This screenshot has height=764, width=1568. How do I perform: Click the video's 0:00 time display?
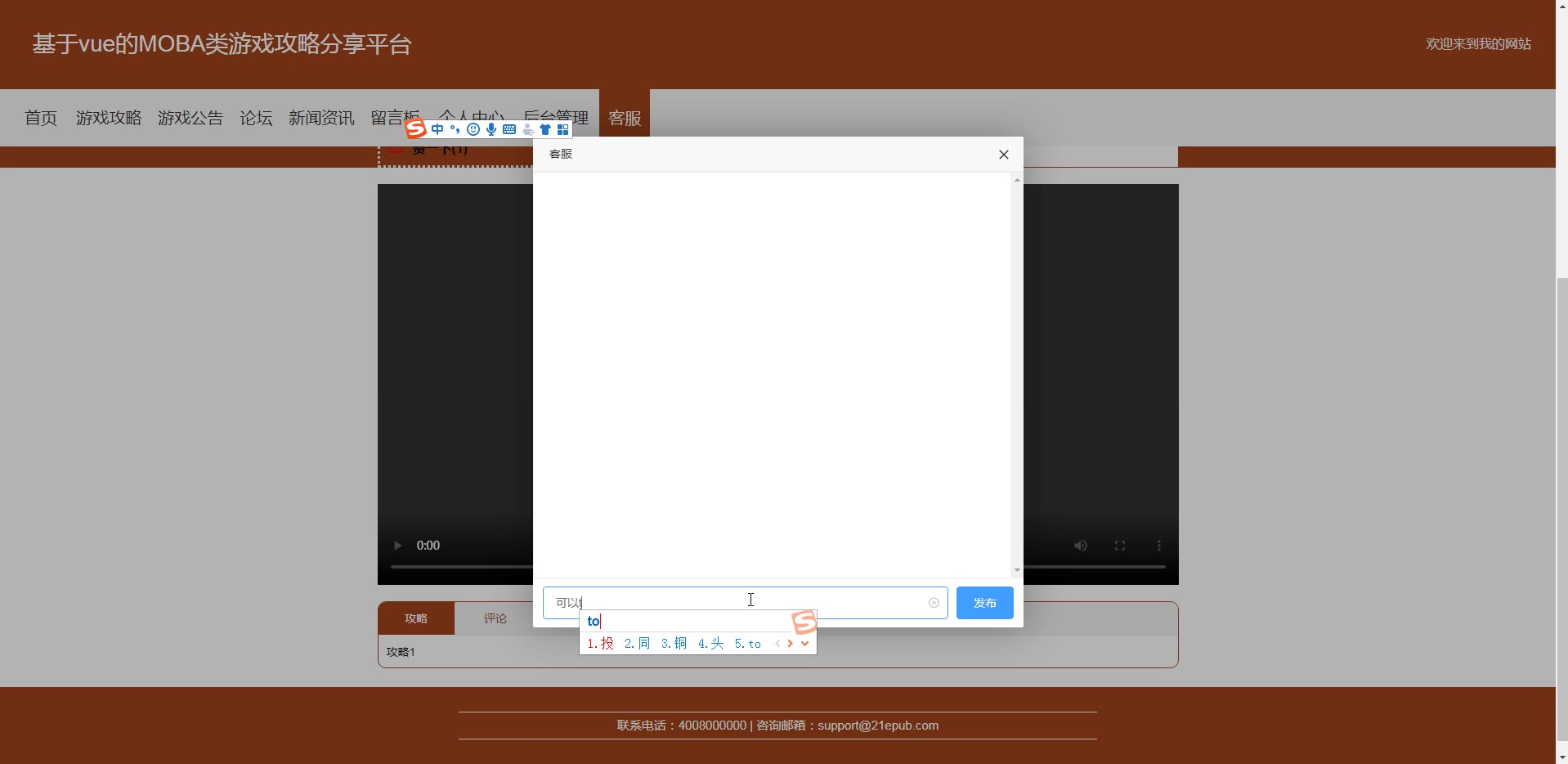pos(428,546)
